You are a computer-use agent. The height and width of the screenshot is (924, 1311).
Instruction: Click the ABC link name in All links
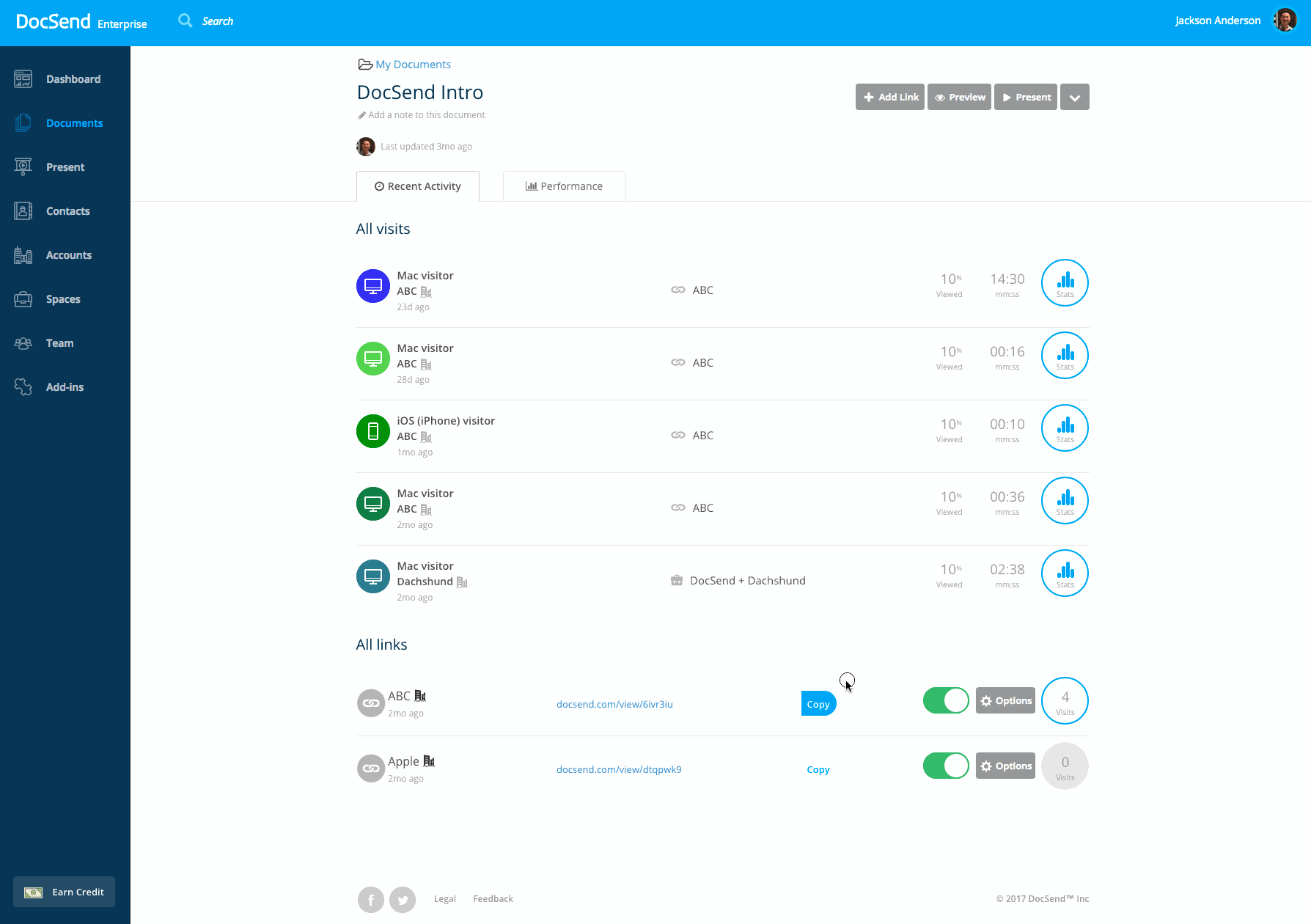tap(399, 696)
